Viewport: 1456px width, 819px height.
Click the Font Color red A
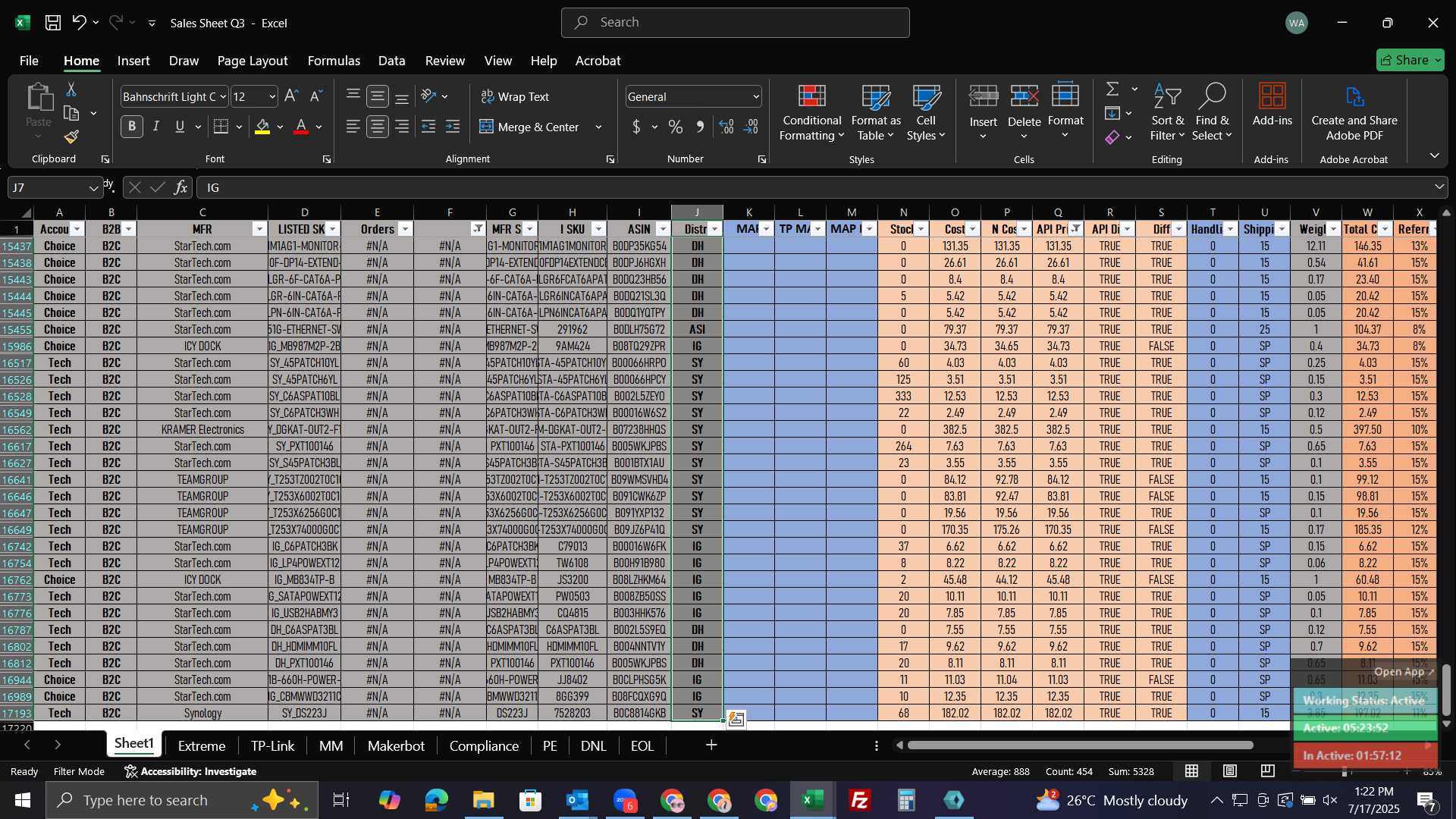[x=301, y=127]
